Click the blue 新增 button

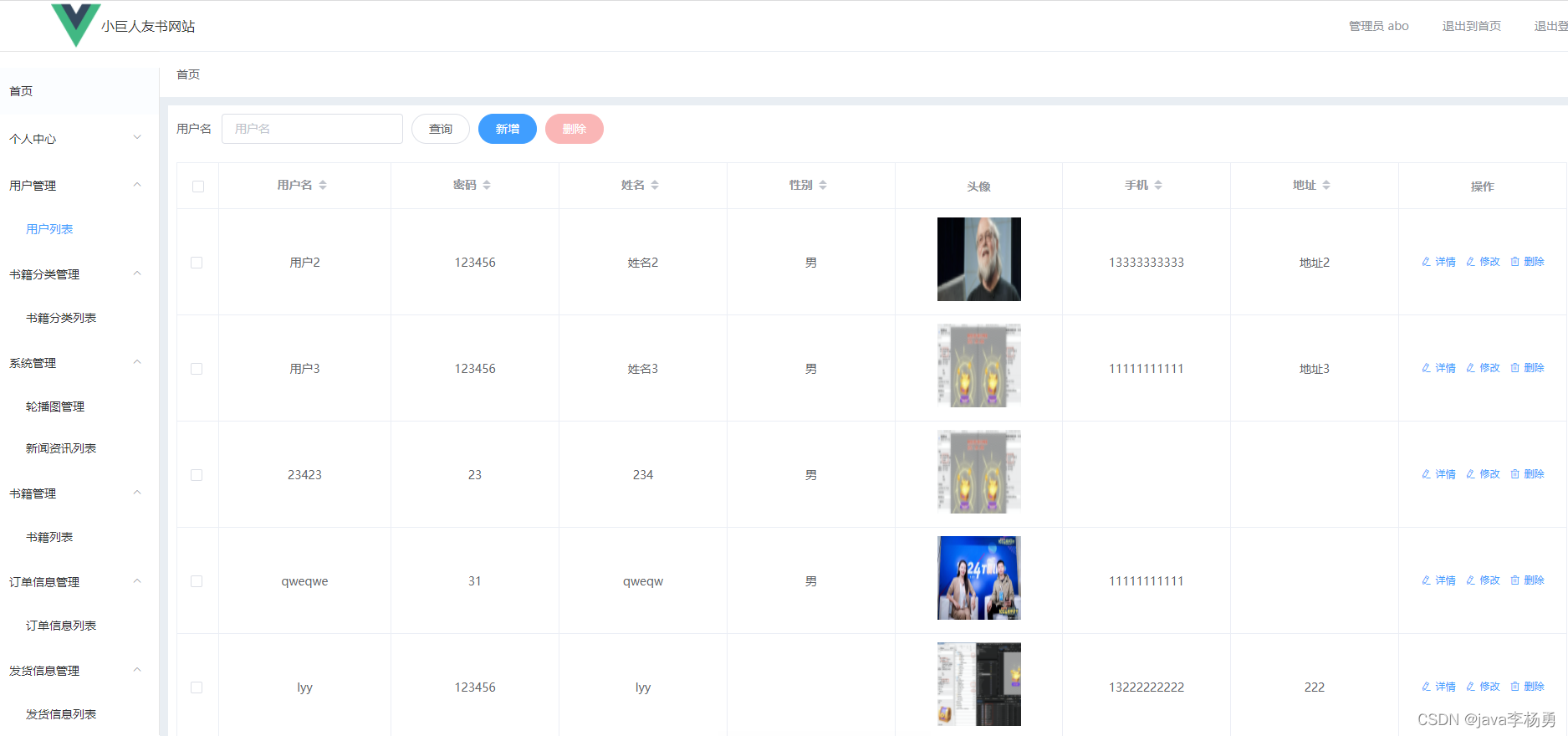pos(507,129)
